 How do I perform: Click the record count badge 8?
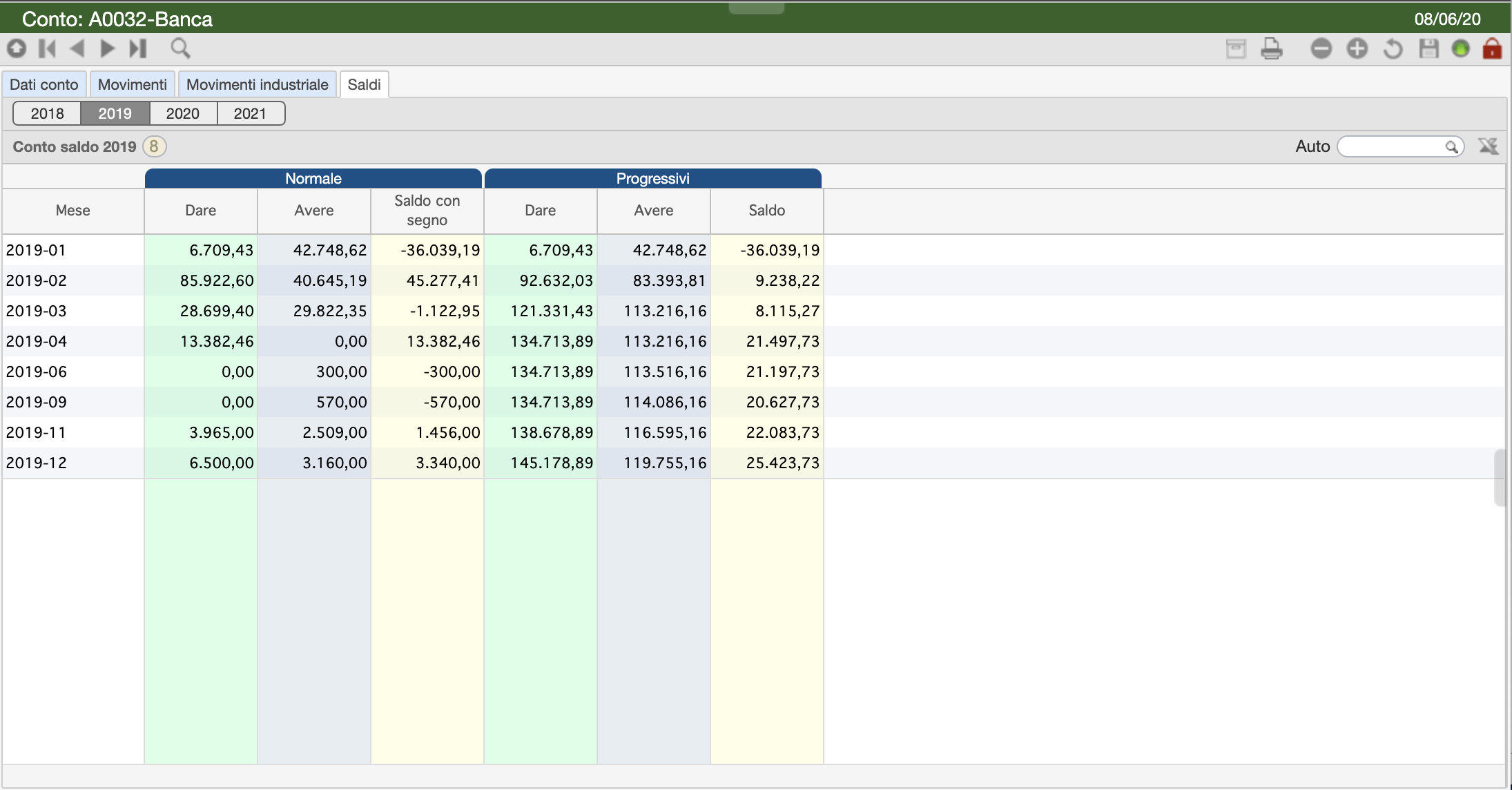click(x=155, y=146)
